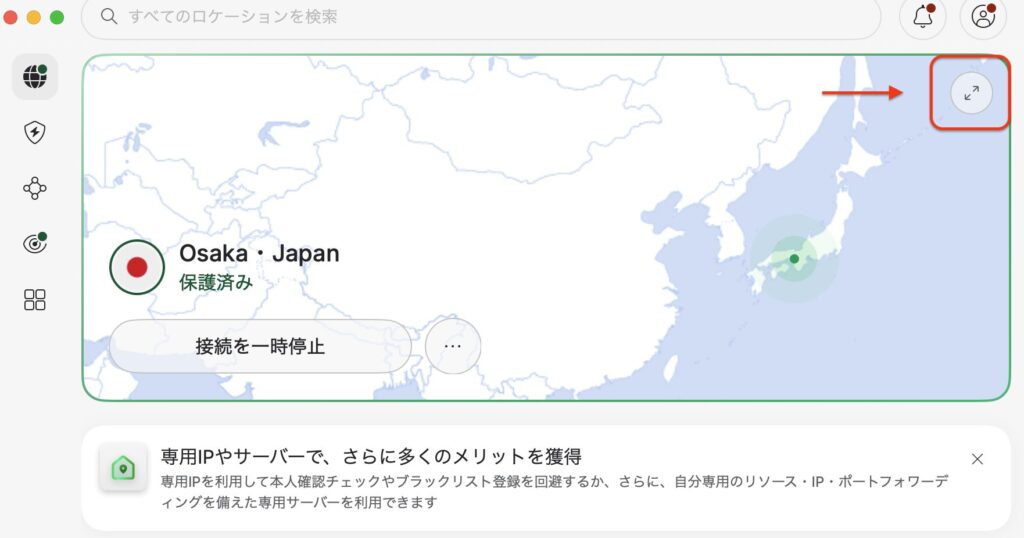Open the four-squares more apps icon
This screenshot has width=1024, height=538.
click(x=35, y=300)
